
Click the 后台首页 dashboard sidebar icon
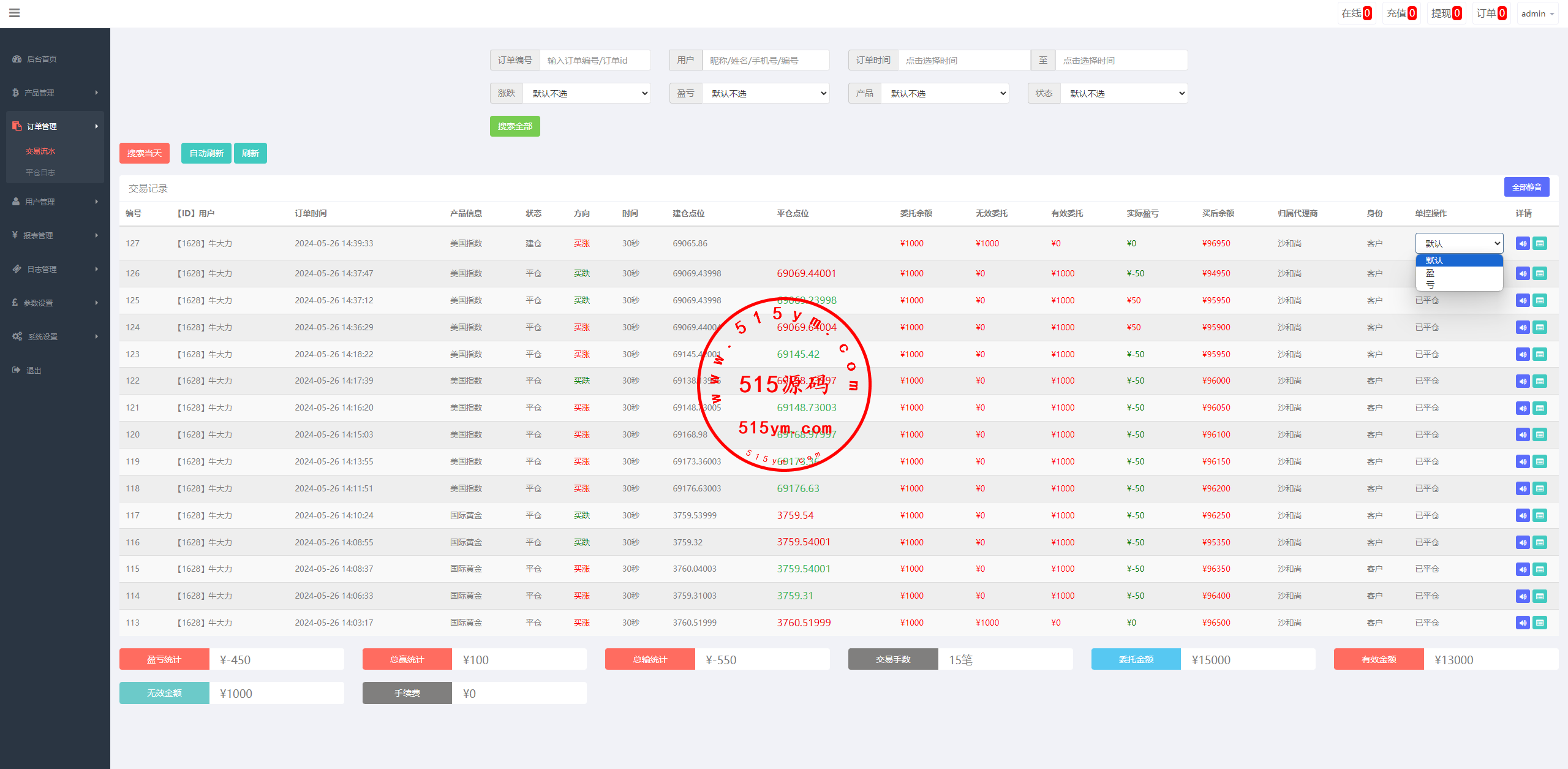(x=17, y=59)
